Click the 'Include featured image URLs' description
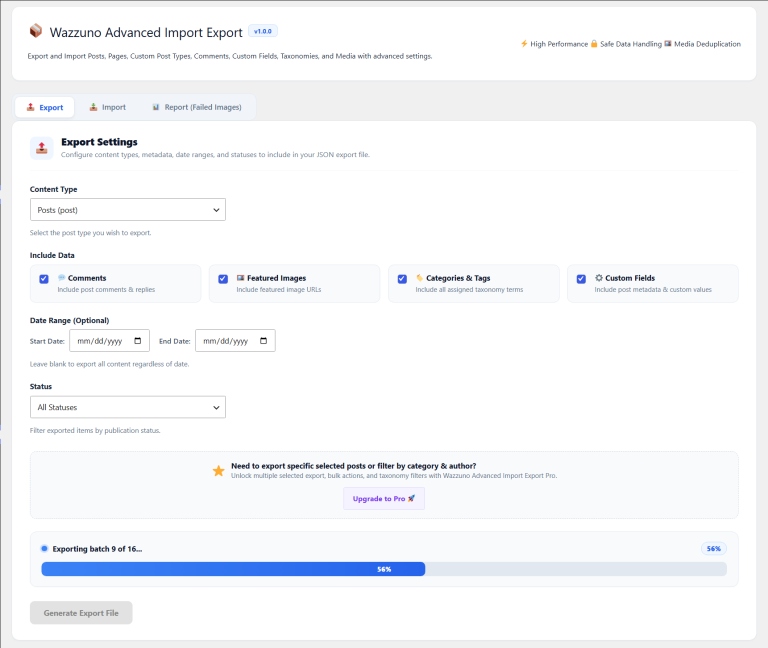This screenshot has height=648, width=768. click(x=279, y=289)
